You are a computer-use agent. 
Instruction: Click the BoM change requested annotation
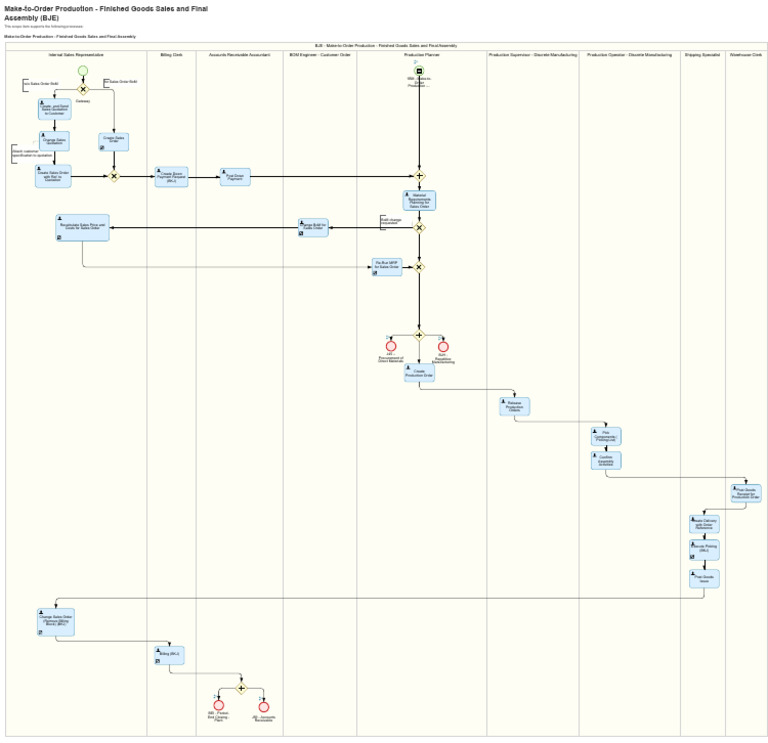(x=391, y=221)
